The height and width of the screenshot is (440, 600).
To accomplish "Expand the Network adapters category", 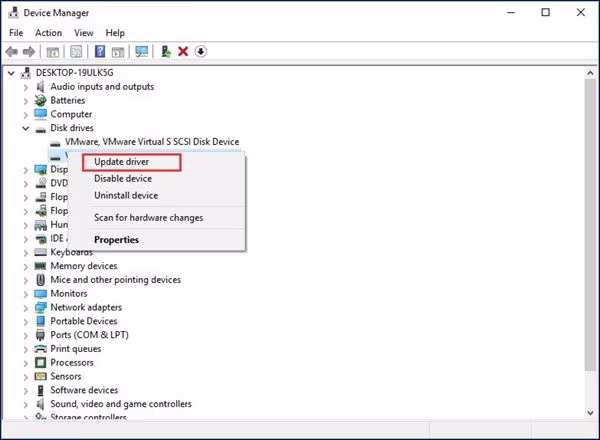I will pyautogui.click(x=26, y=308).
